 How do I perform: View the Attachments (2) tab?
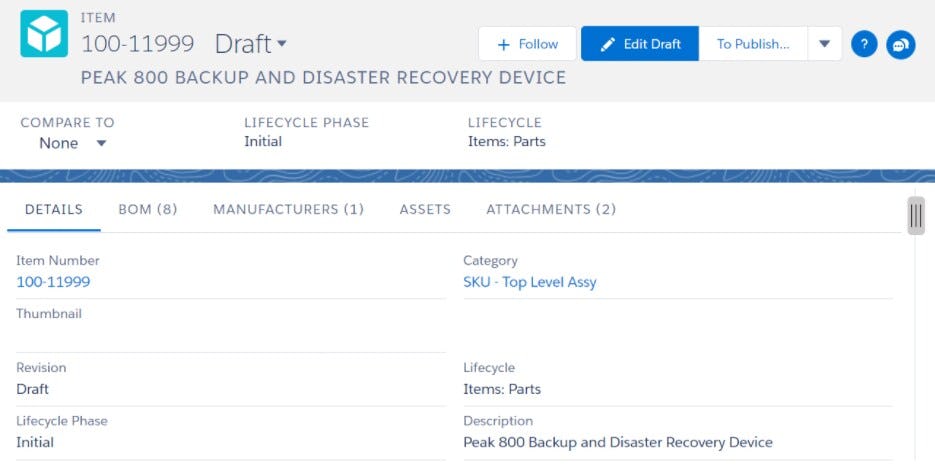point(551,210)
